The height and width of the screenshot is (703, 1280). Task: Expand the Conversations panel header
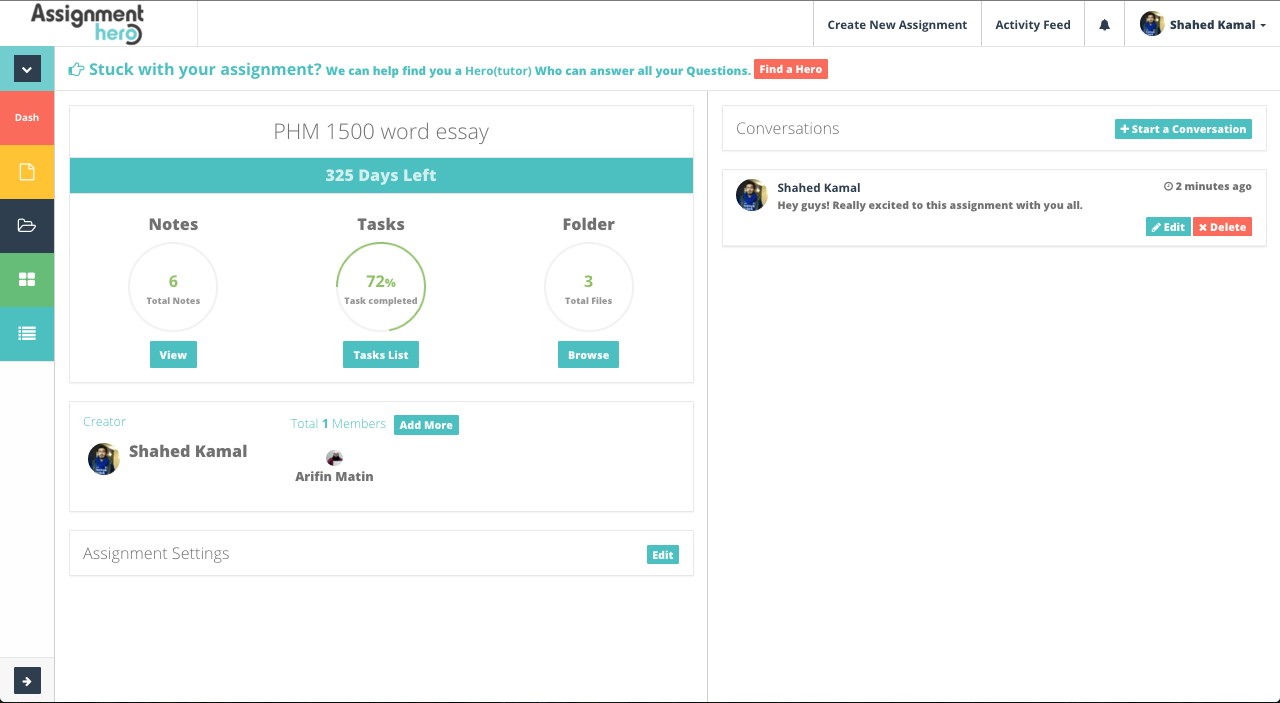point(788,128)
